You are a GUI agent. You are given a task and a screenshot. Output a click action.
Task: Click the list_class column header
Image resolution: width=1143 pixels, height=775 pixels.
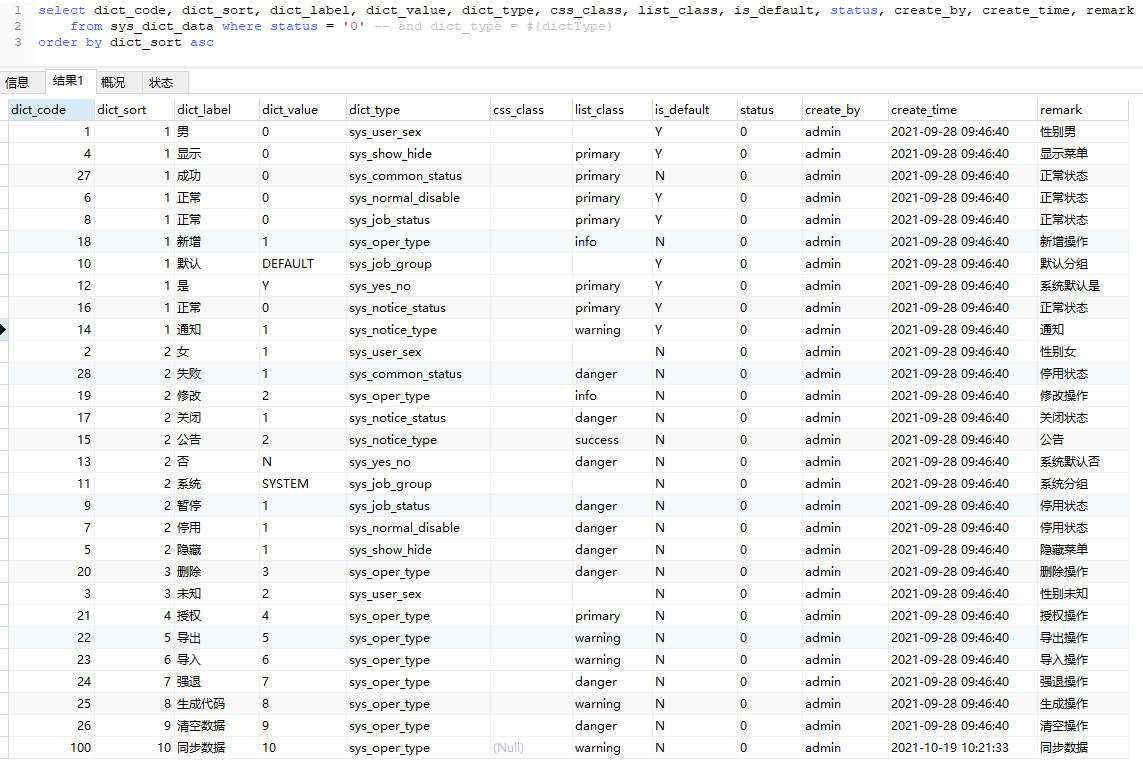[x=612, y=109]
